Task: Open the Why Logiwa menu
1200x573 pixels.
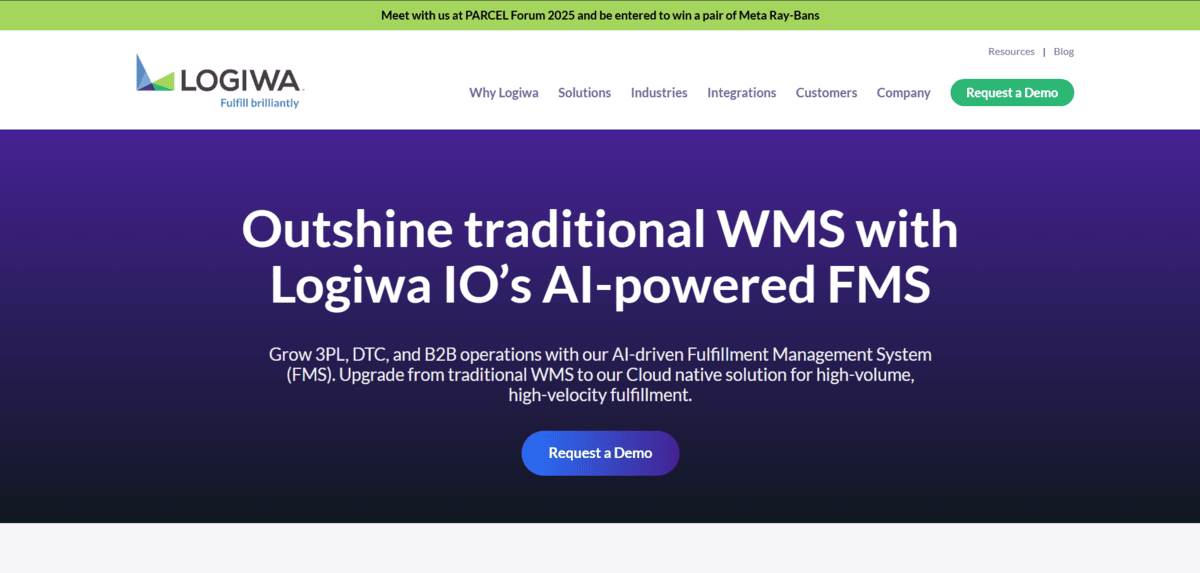Action: click(x=504, y=93)
